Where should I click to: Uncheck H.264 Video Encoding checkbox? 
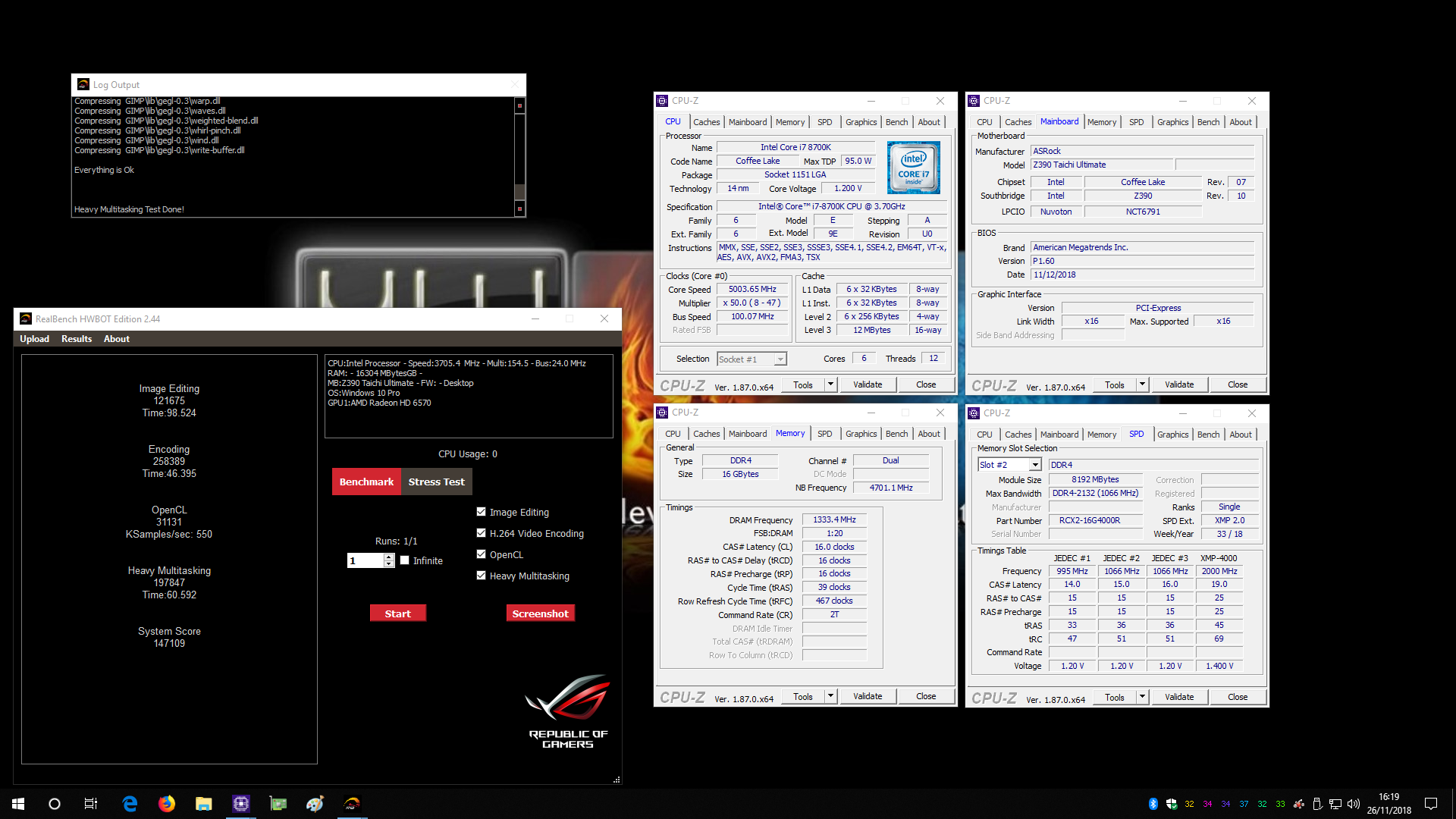[x=481, y=533]
